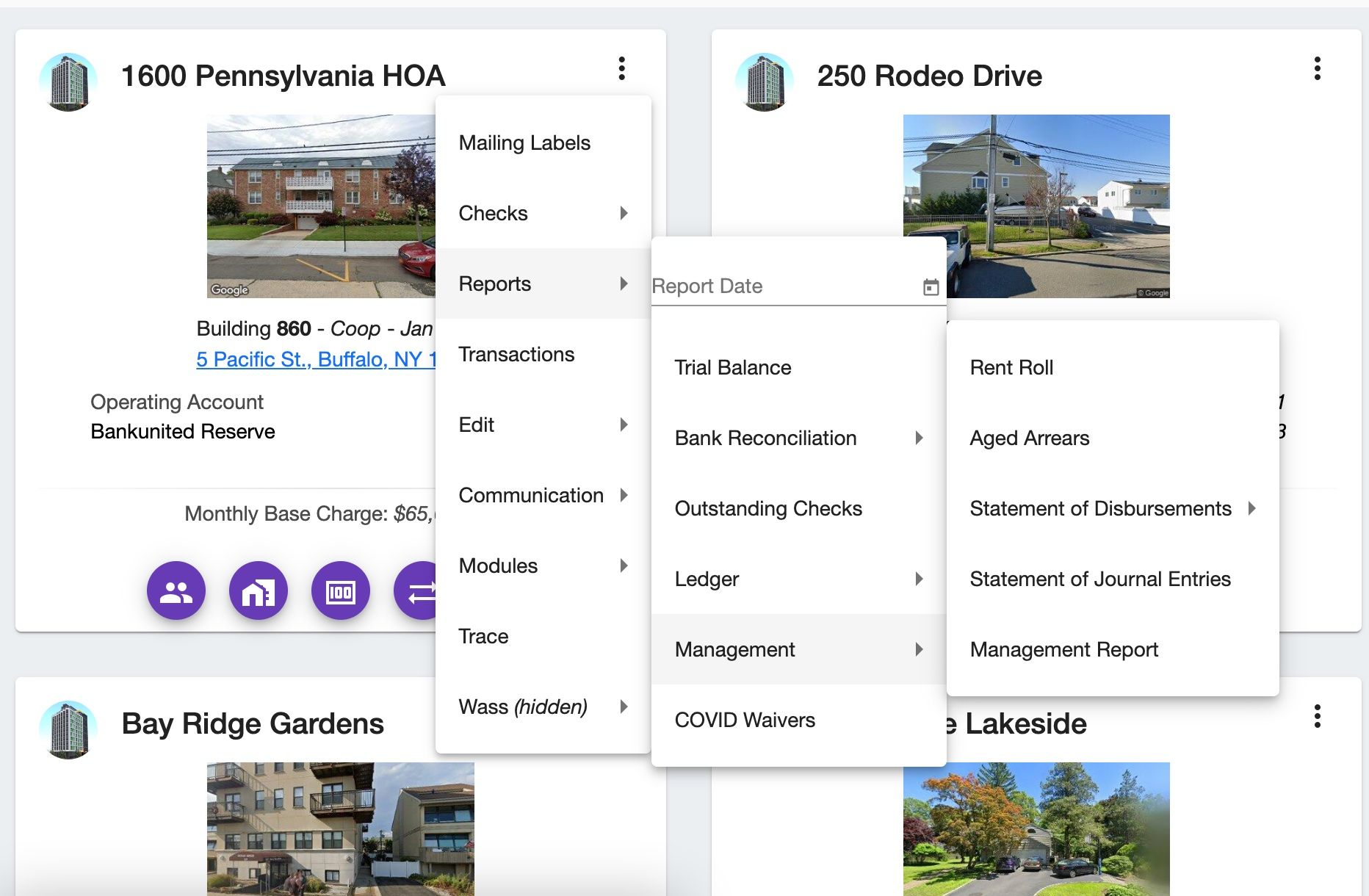Expand the Checks submenu

point(543,213)
